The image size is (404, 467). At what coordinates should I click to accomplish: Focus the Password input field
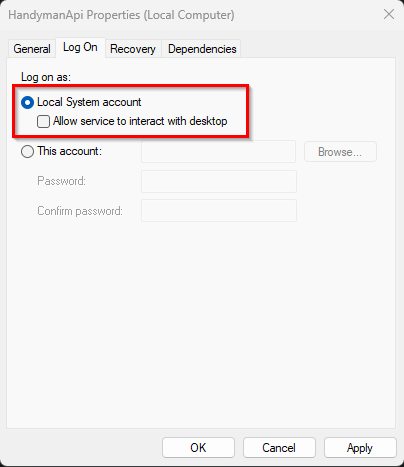tap(219, 181)
